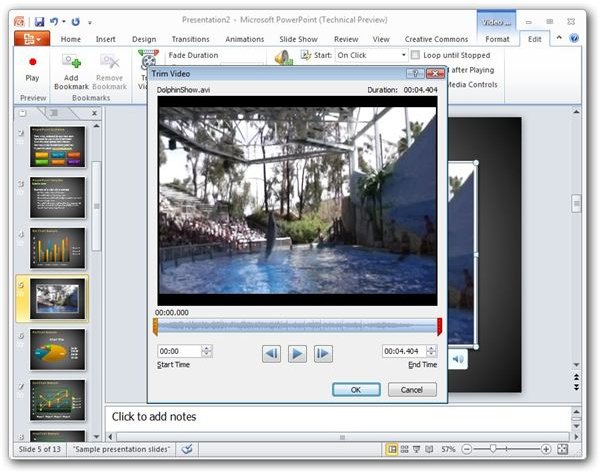The width and height of the screenshot is (600, 473).
Task: Click the 57% zoom level text
Action: coord(448,449)
